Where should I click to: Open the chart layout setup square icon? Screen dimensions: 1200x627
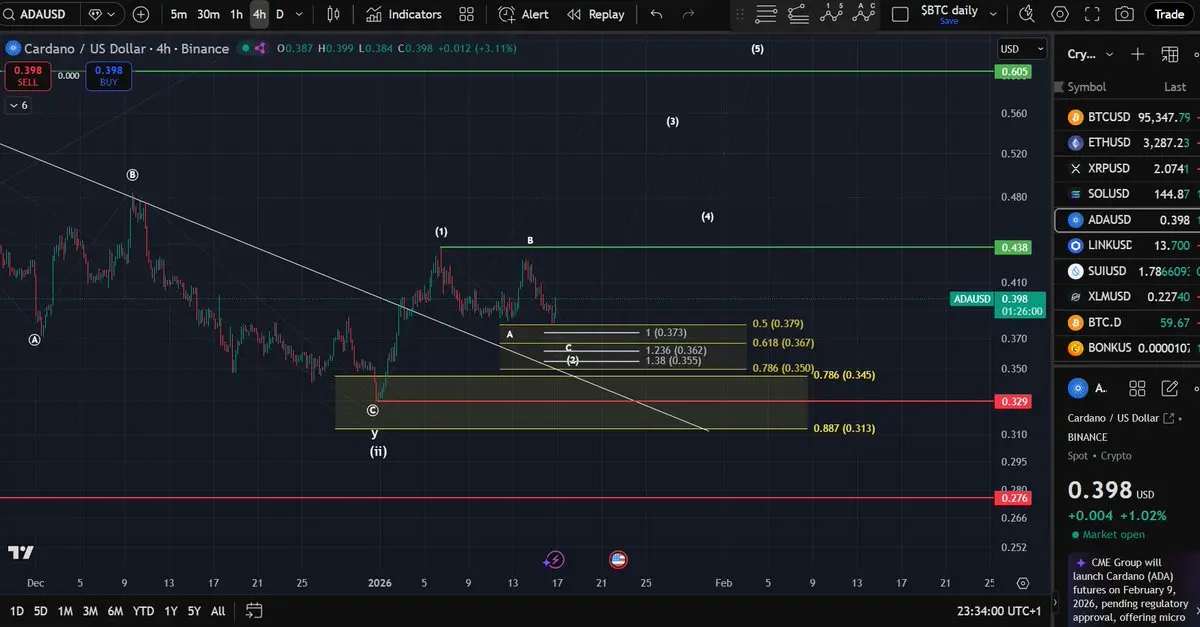[900, 14]
